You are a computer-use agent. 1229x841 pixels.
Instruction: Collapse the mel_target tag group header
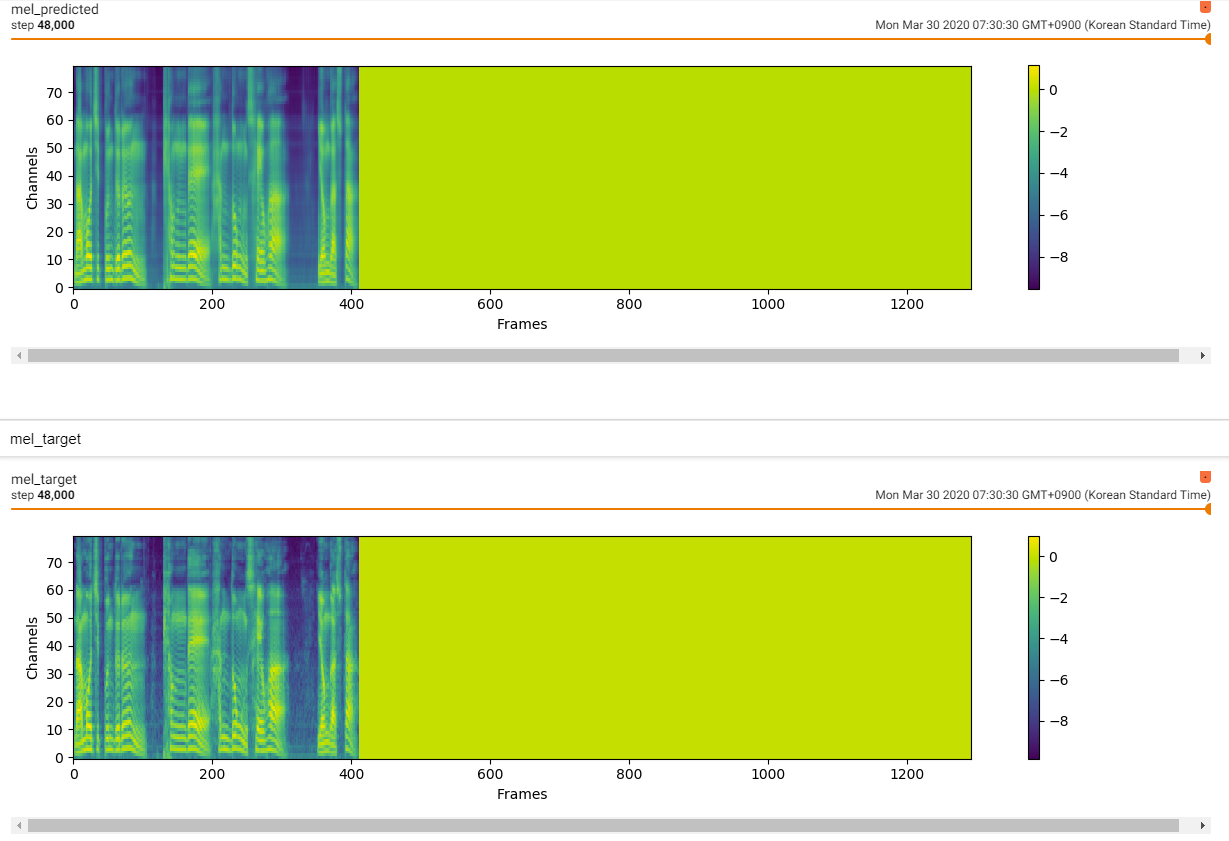pyautogui.click(x=45, y=438)
